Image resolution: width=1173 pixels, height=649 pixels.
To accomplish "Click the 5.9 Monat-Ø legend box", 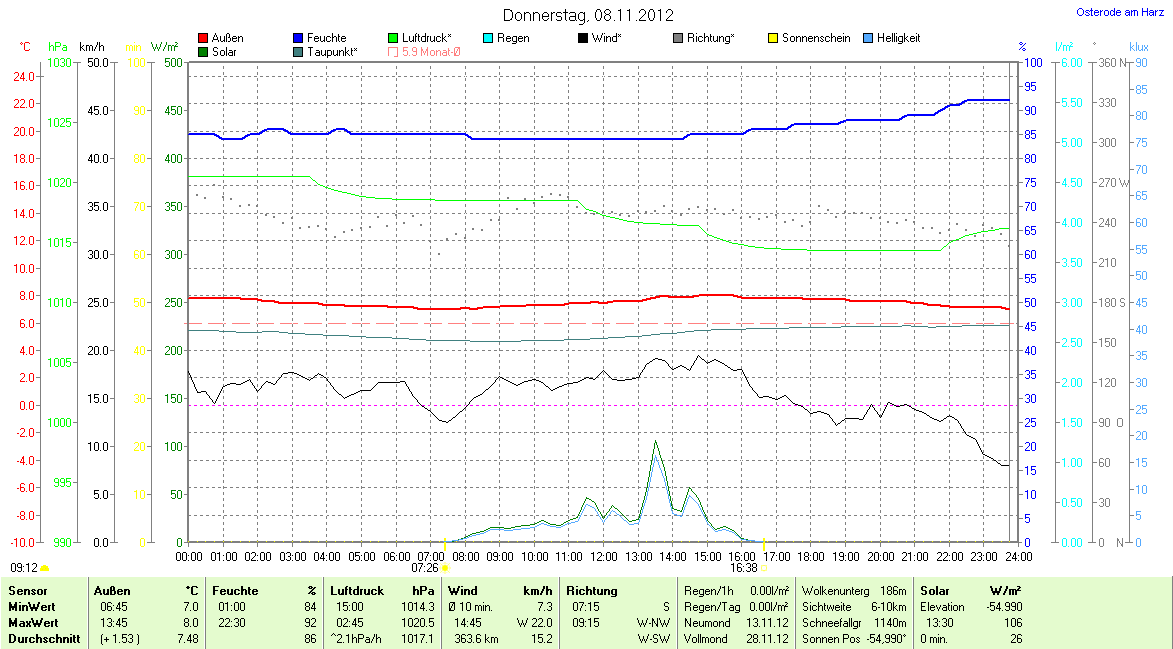I will click(x=393, y=52).
